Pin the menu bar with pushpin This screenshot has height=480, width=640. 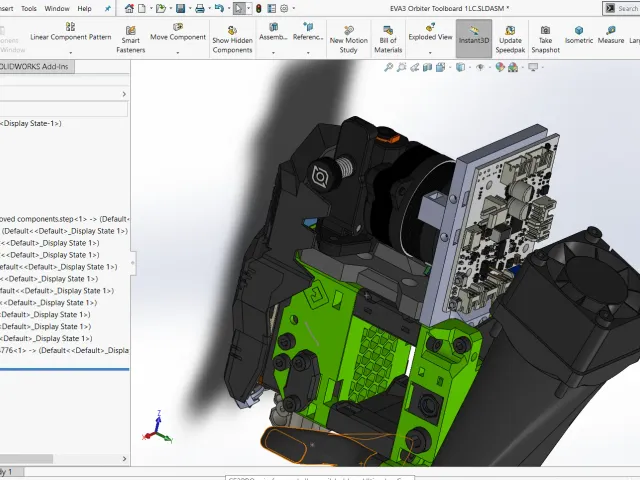[107, 8]
